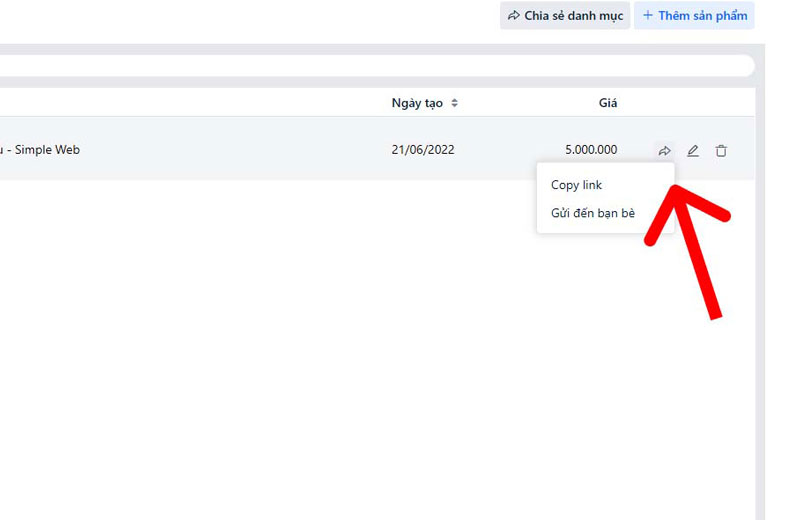Select the highlighted Simple Web table row
800x520 pixels.
pyautogui.click(x=250, y=150)
